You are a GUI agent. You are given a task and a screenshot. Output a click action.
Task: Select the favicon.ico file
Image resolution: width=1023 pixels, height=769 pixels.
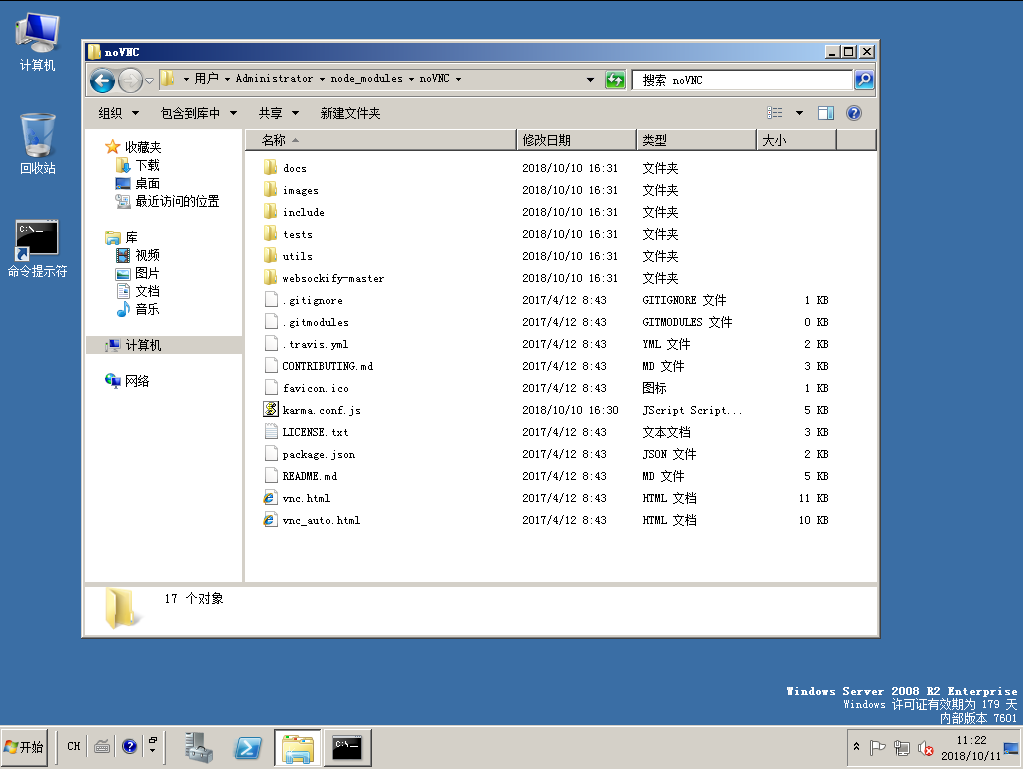(316, 388)
